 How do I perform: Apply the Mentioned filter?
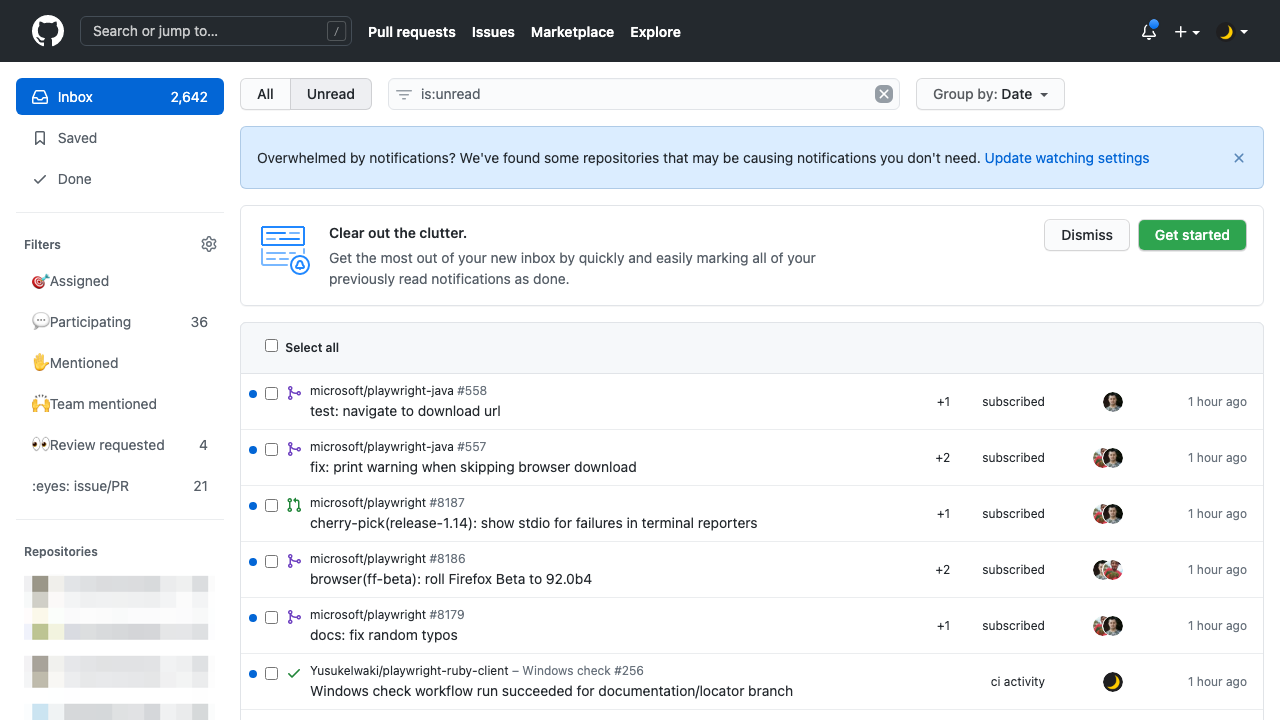tap(120, 363)
